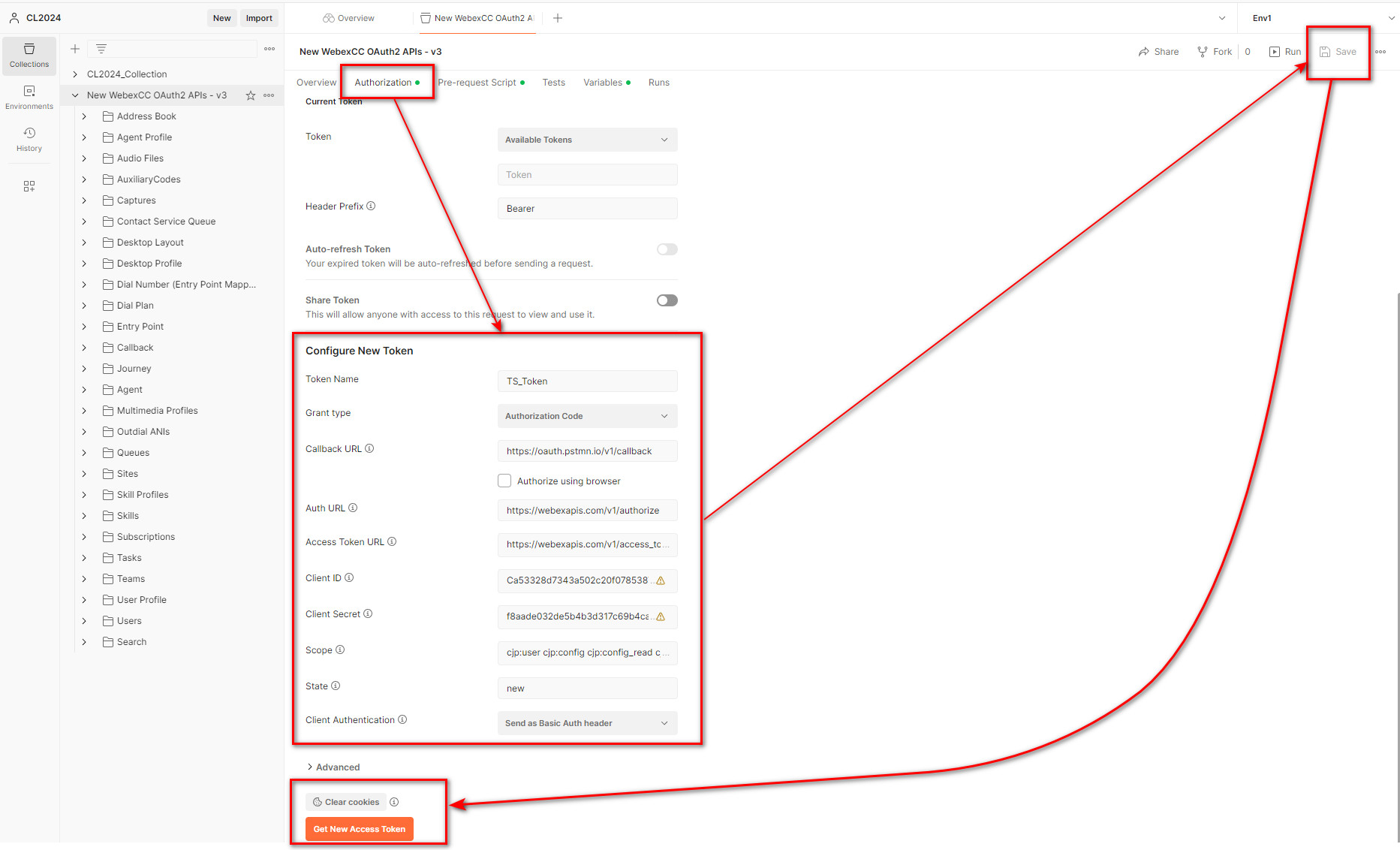Viewport: 1400px width, 850px height.
Task: Click the filter icon in the collections search
Action: 101,49
